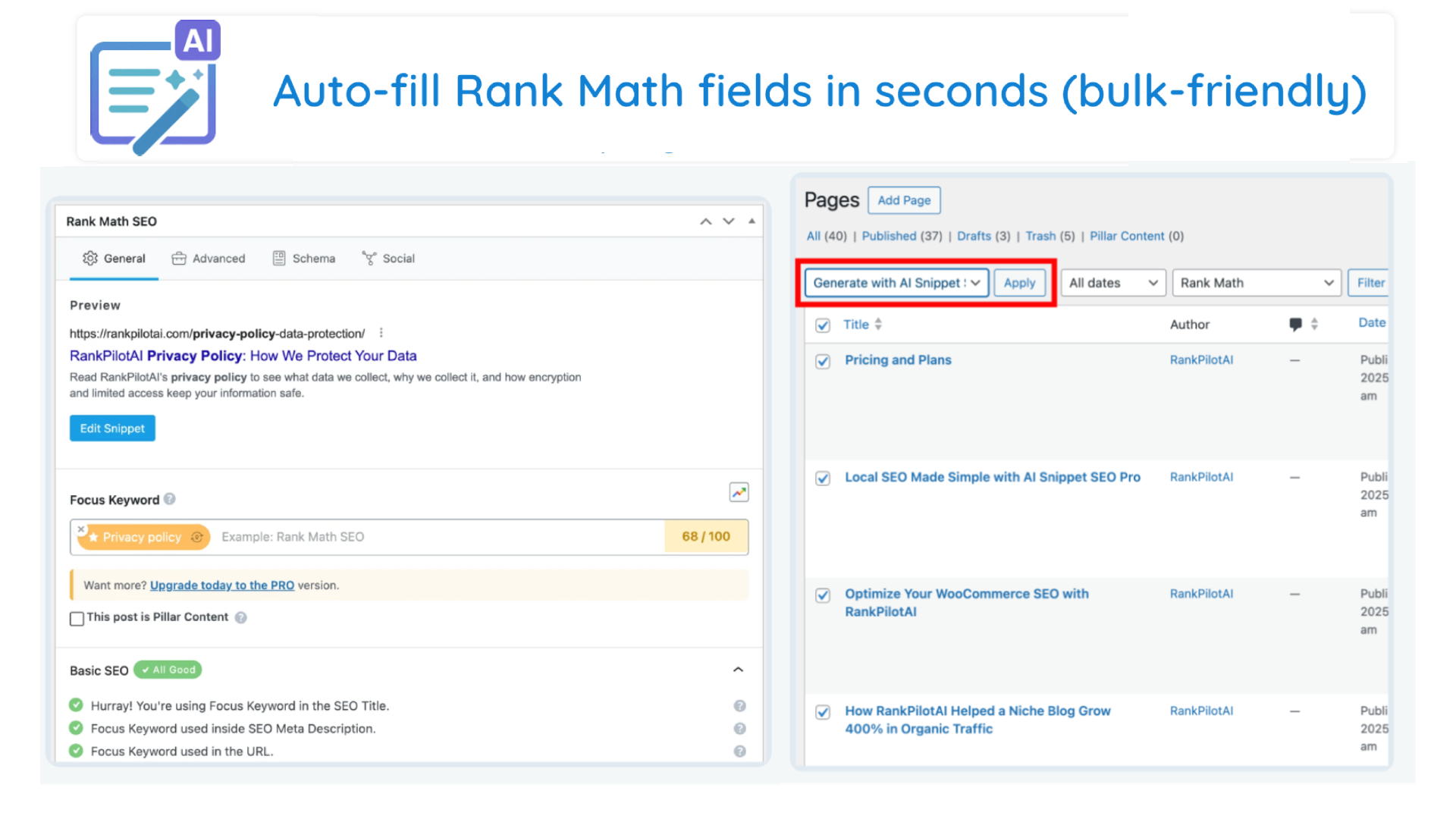Click the Pillar Content help icon
The height and width of the screenshot is (819, 1456).
tap(241, 617)
